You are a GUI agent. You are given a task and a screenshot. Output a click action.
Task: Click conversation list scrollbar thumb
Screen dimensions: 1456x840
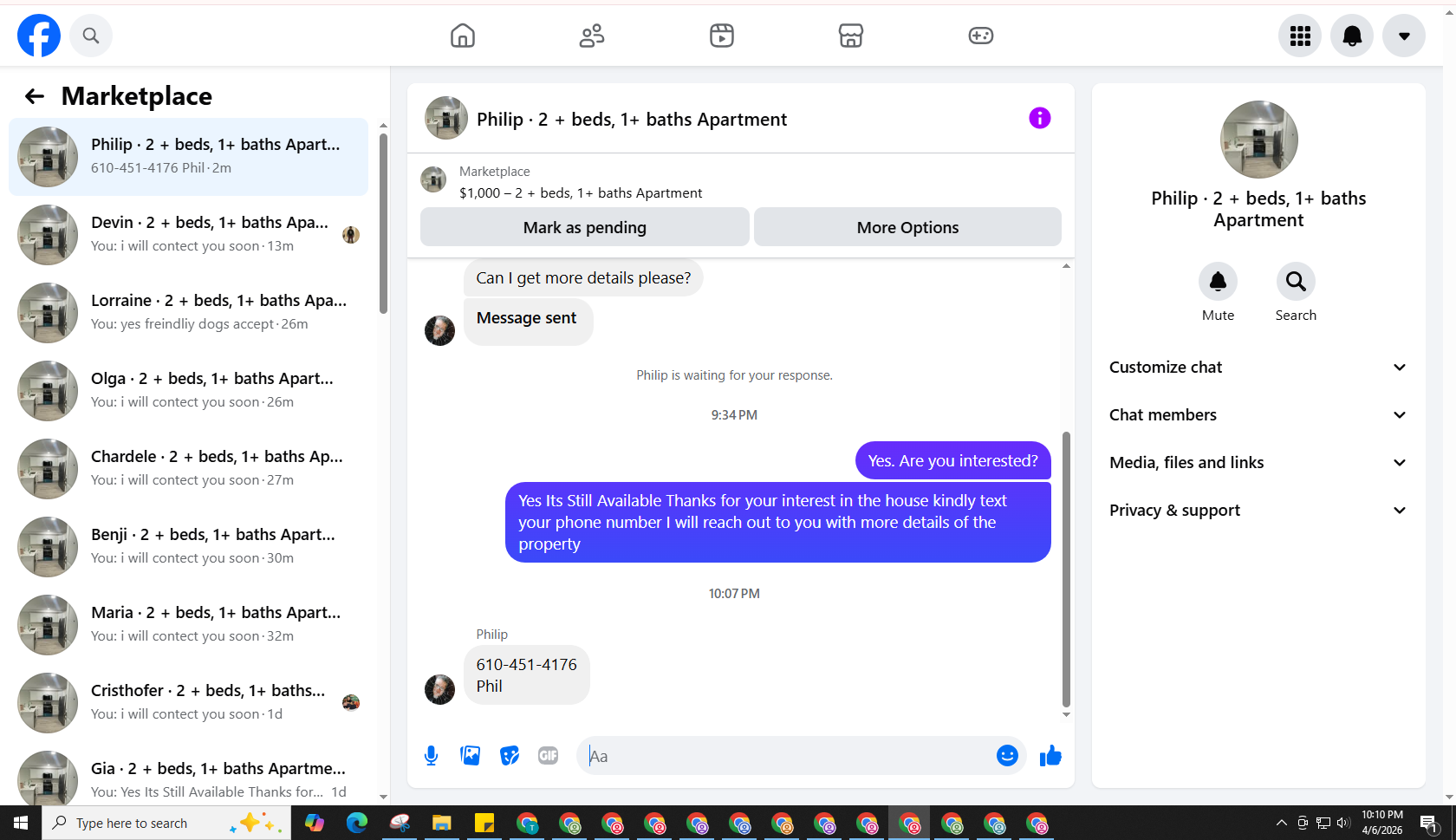[x=383, y=224]
